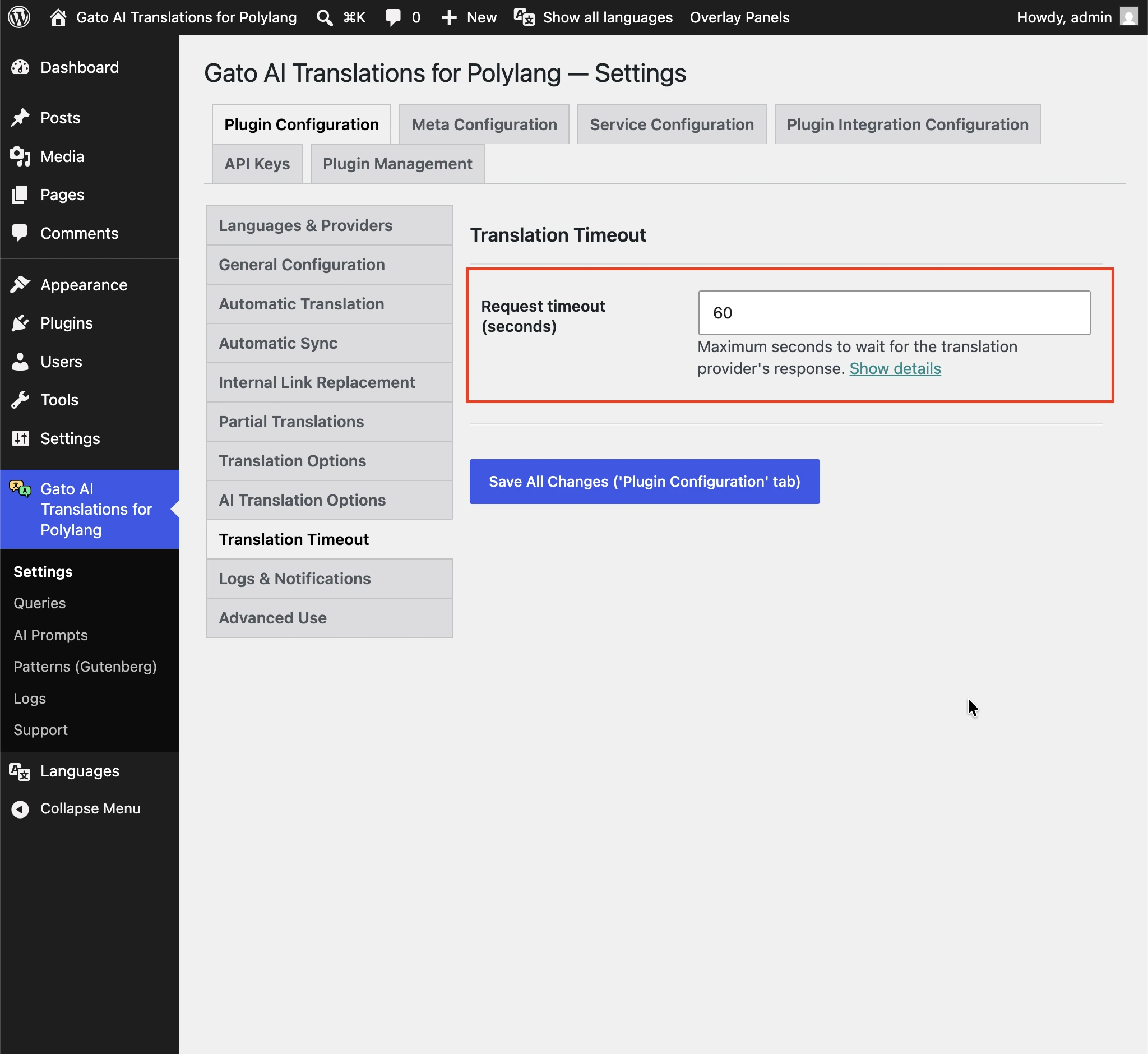Click the Posts pushpin icon
Screen dimensions: 1148x1054
pos(21,118)
